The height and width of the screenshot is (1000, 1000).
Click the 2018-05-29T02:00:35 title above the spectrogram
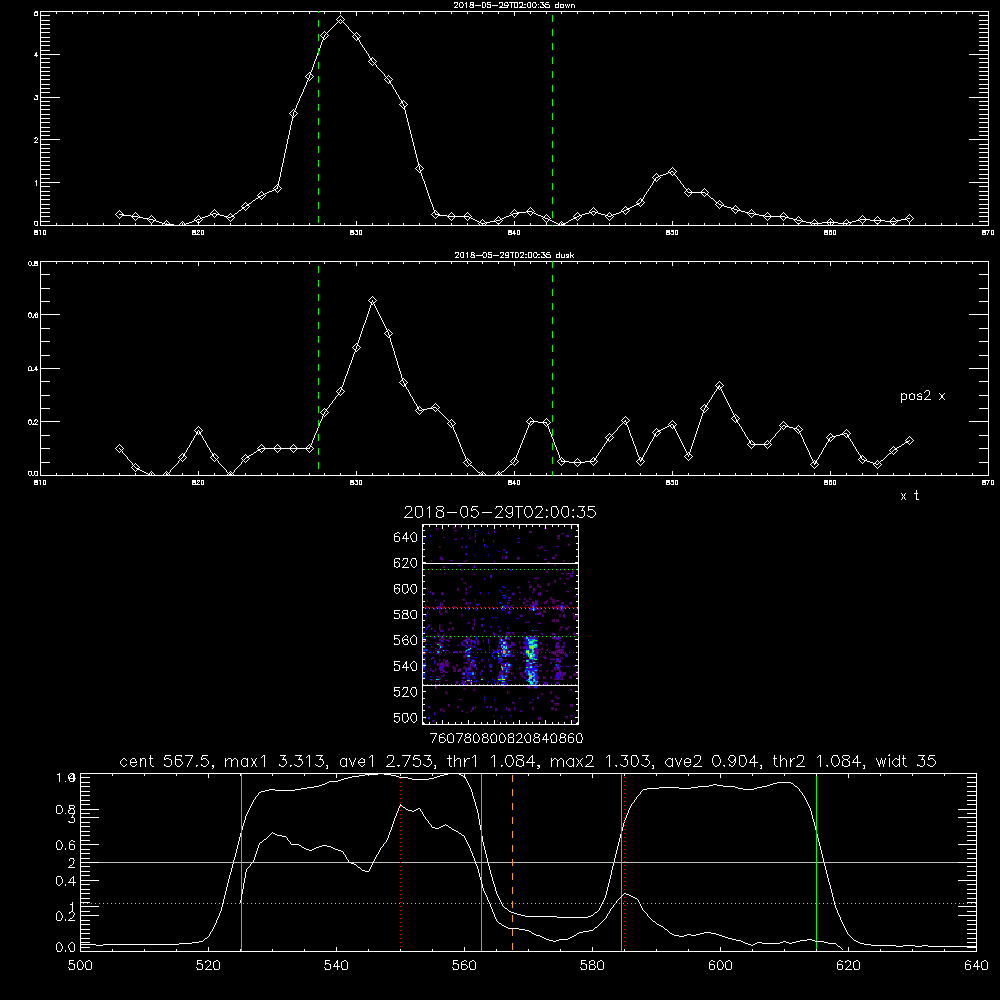[499, 512]
